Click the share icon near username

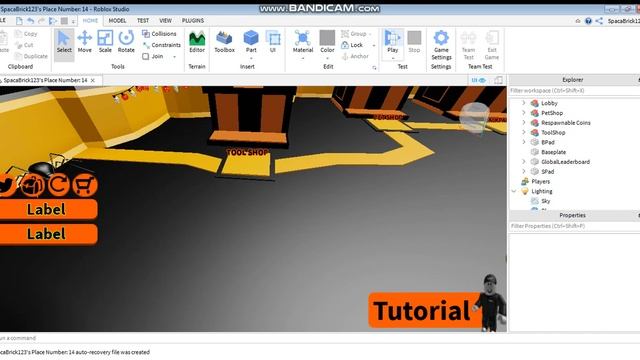[599, 21]
